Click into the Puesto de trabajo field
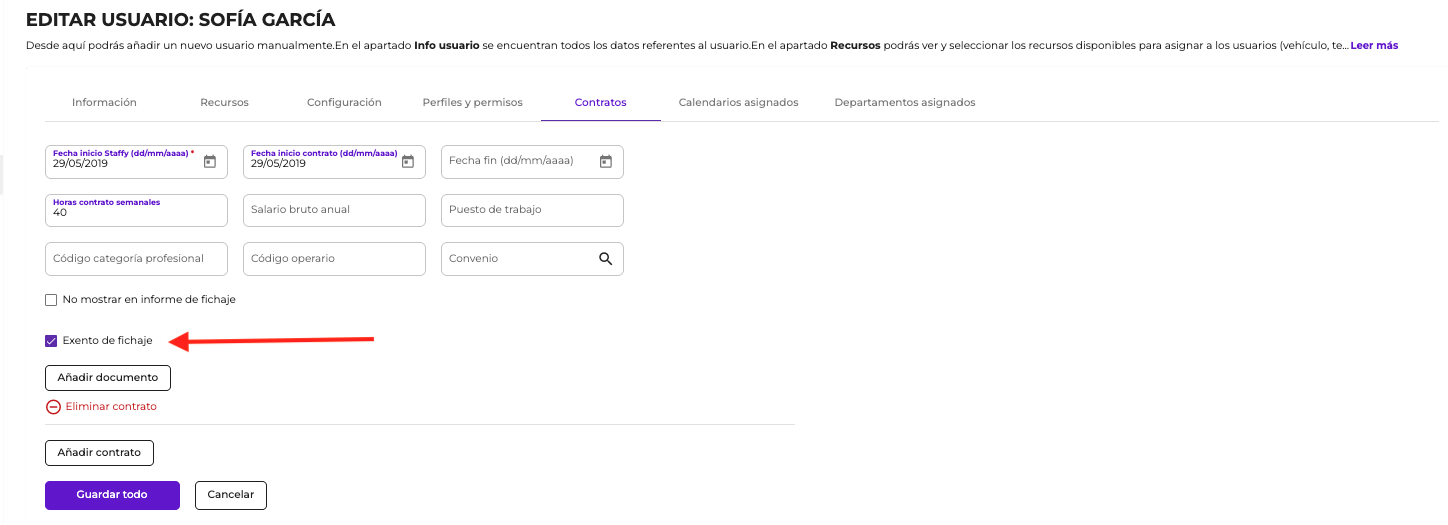This screenshot has width=1448, height=525. coord(532,210)
